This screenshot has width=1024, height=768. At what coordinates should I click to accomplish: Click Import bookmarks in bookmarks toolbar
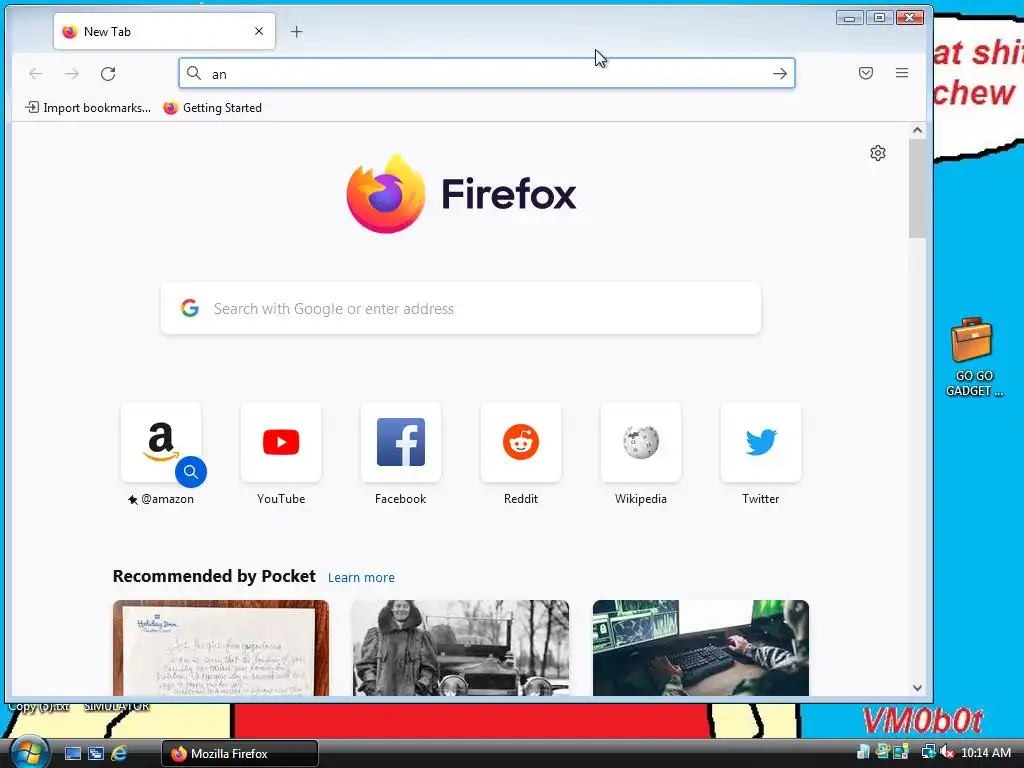point(88,108)
